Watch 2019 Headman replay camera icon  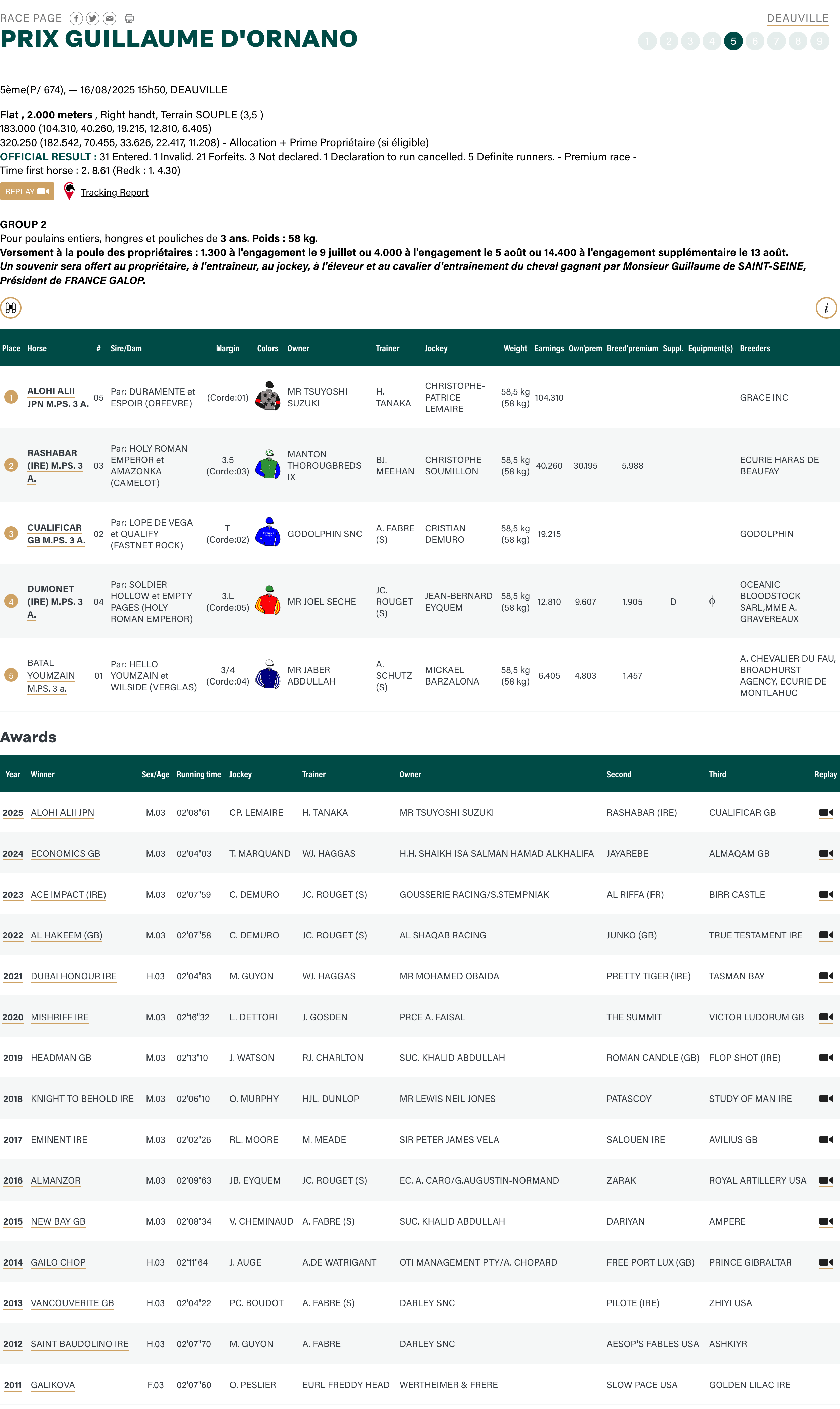826,1059
